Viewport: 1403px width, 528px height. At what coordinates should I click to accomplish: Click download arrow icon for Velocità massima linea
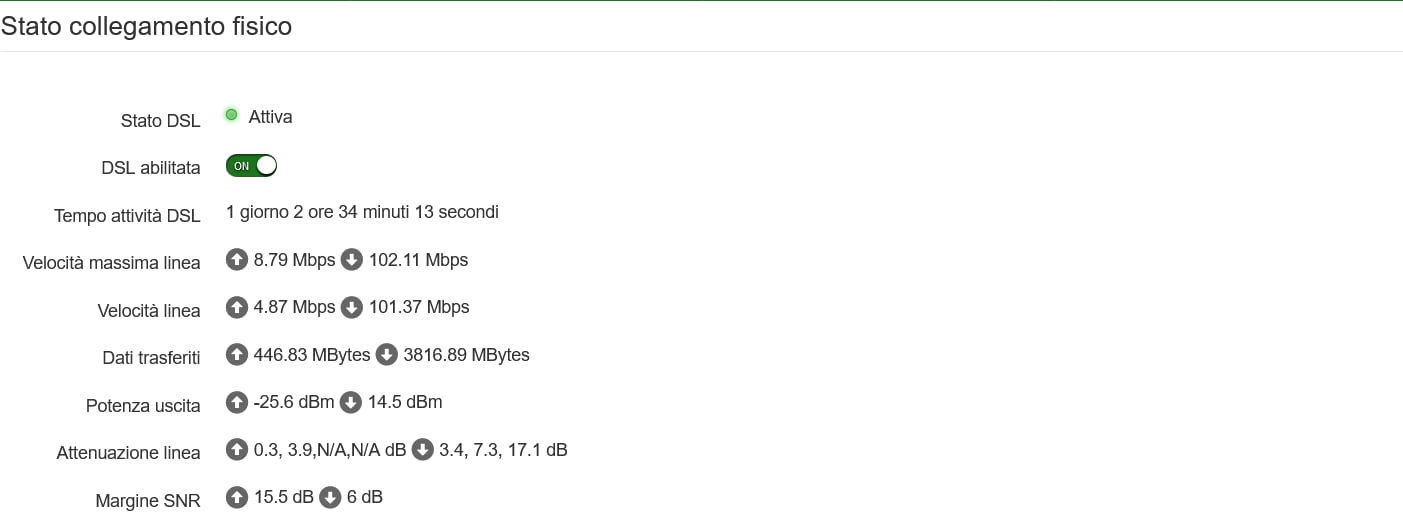click(x=352, y=260)
